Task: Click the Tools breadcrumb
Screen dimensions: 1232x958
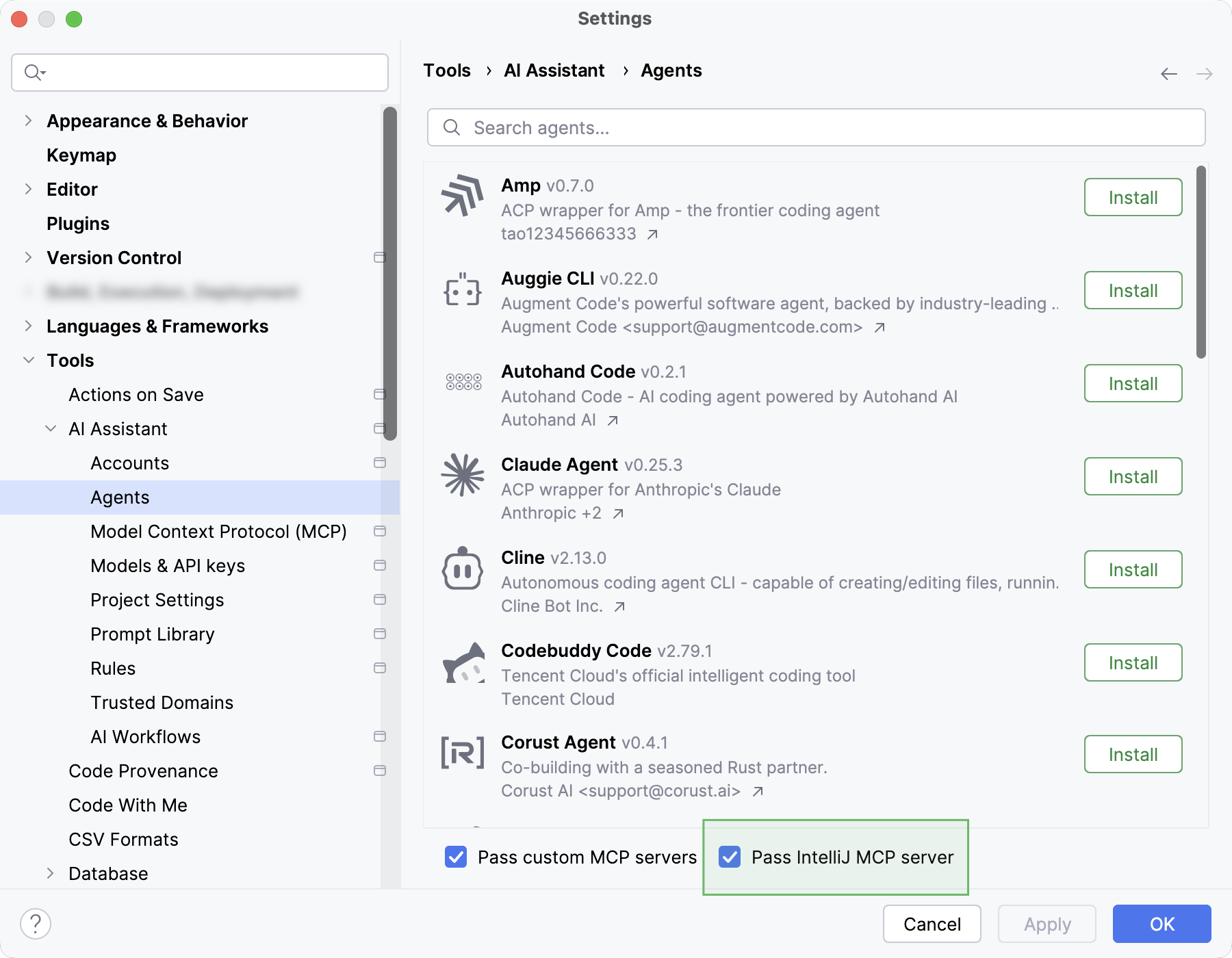Action: pyautogui.click(x=447, y=70)
